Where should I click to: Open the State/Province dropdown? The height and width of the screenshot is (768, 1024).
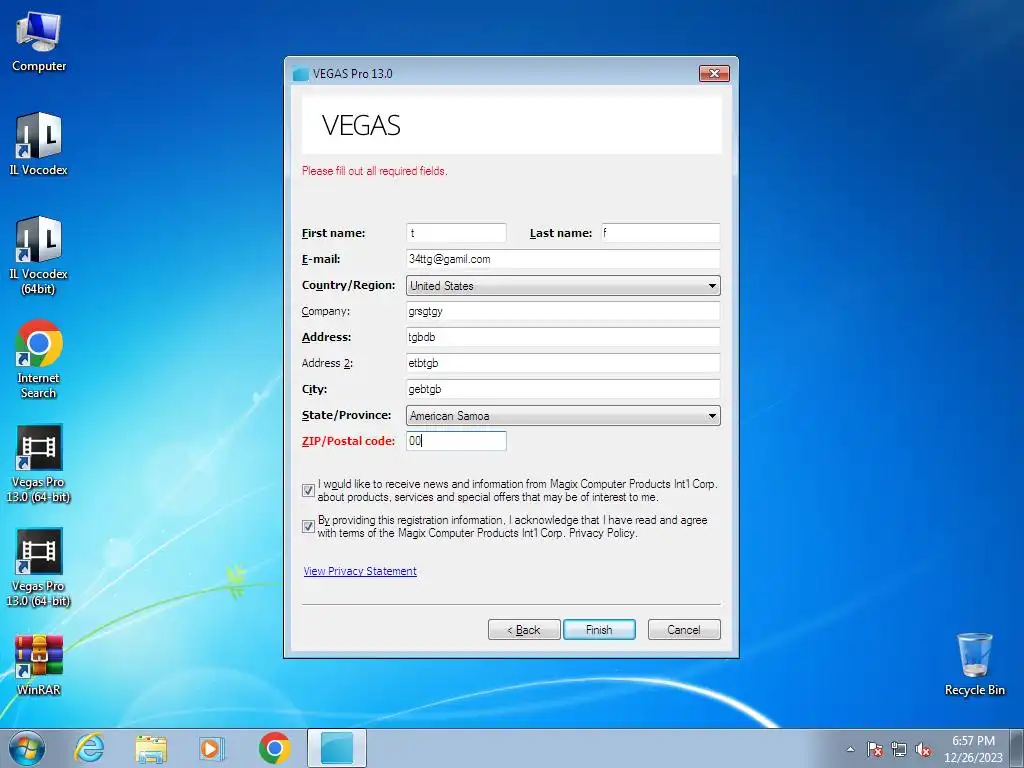coord(563,415)
